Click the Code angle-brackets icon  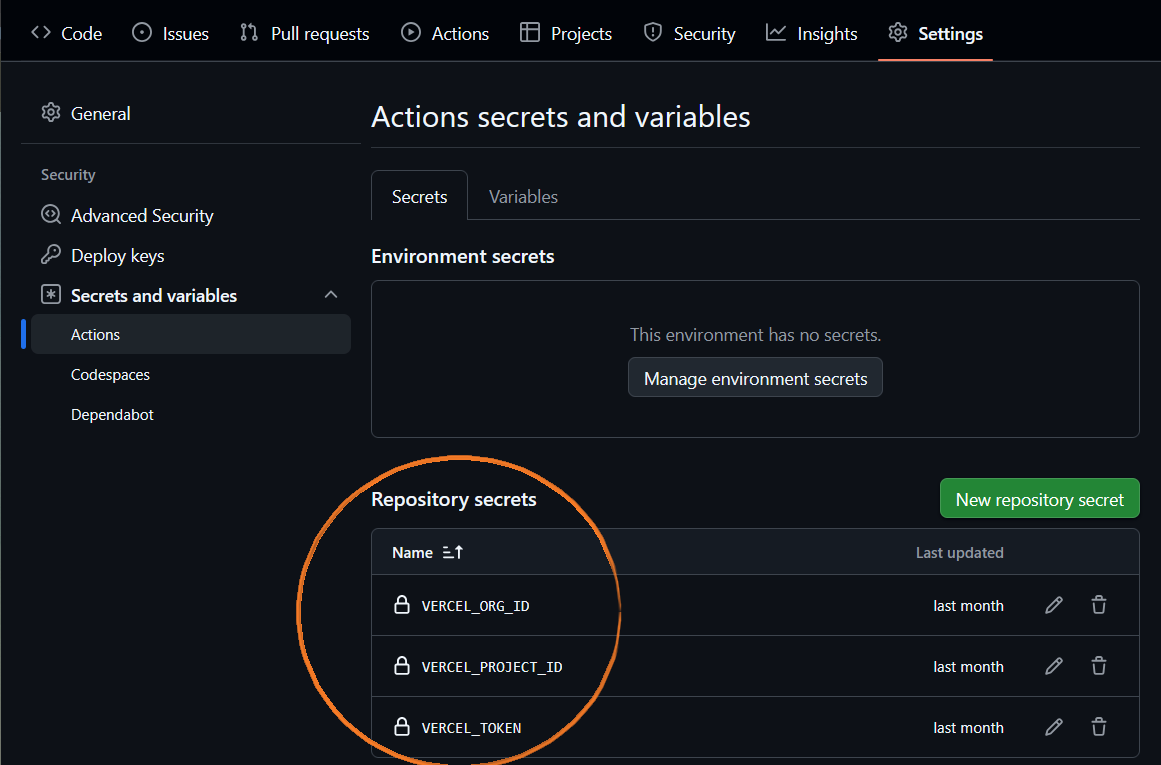41,33
